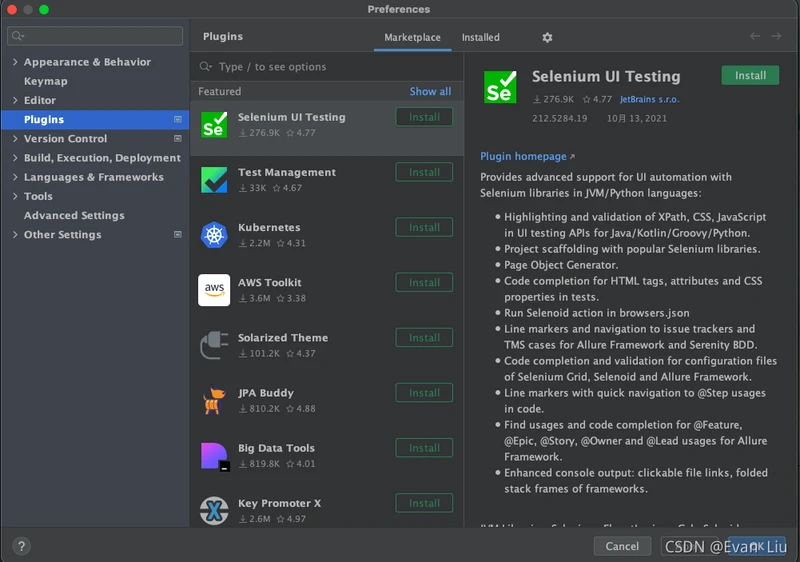Click the Big Data Tools icon
800x562 pixels.
click(x=214, y=456)
